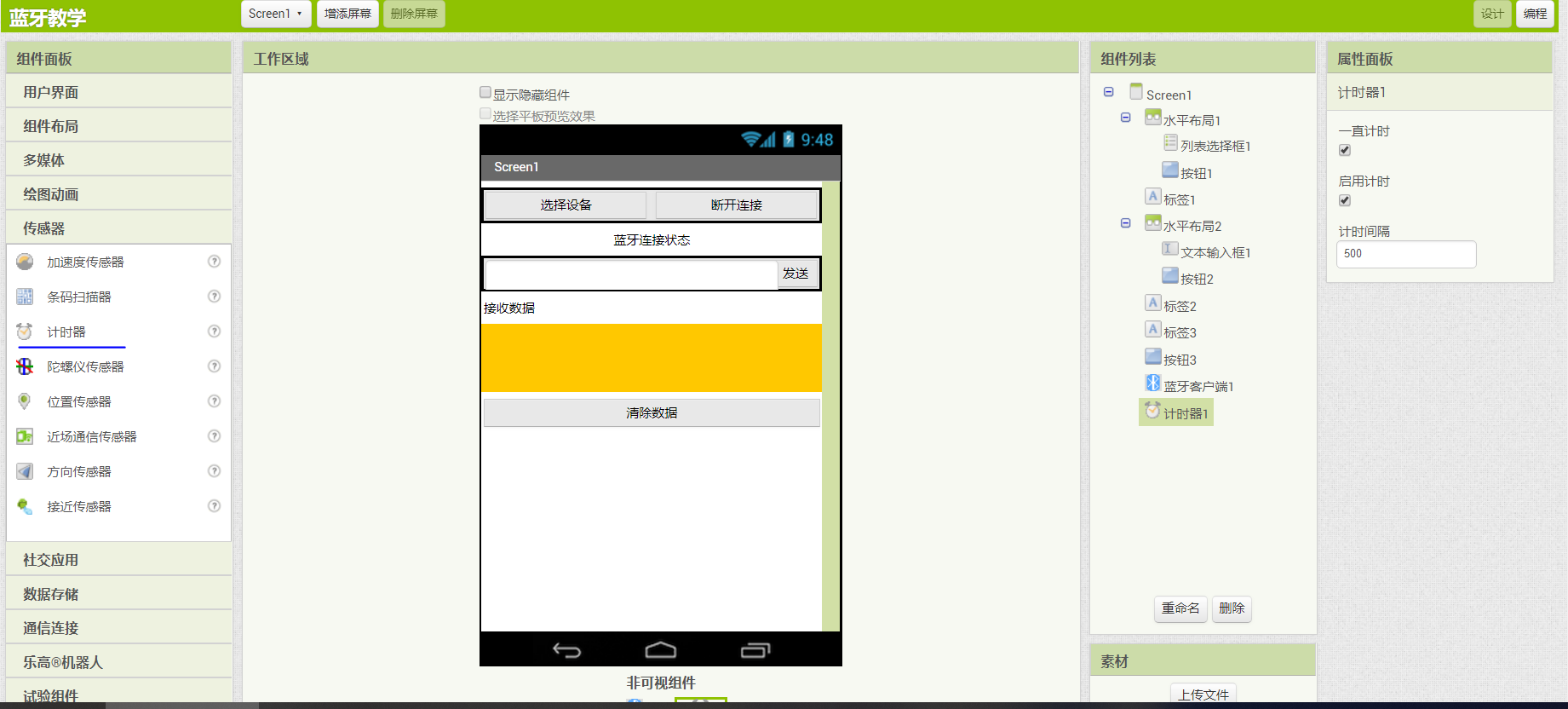Open help for 条码扫描器
The image size is (1568, 709).
tap(215, 297)
